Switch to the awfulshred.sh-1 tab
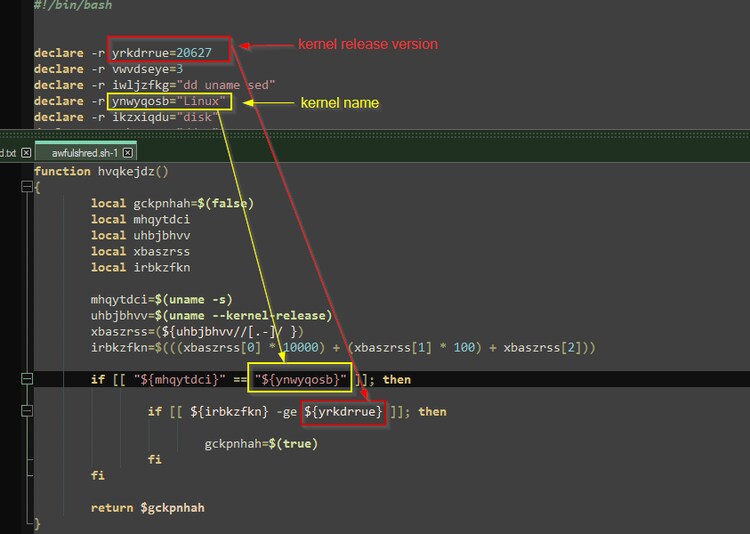750x534 pixels. 86,153
